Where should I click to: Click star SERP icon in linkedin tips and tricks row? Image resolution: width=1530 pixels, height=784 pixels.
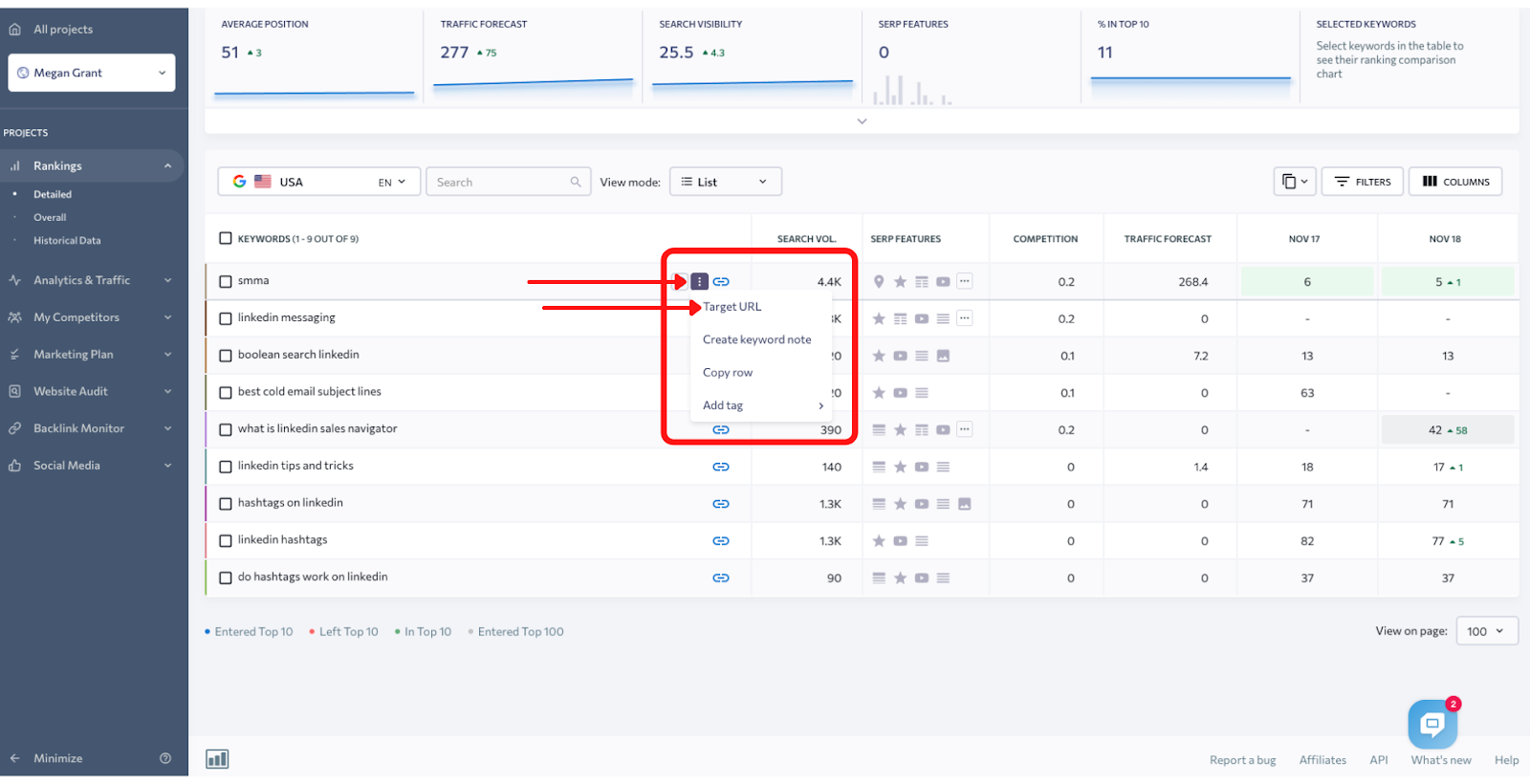pyautogui.click(x=900, y=467)
